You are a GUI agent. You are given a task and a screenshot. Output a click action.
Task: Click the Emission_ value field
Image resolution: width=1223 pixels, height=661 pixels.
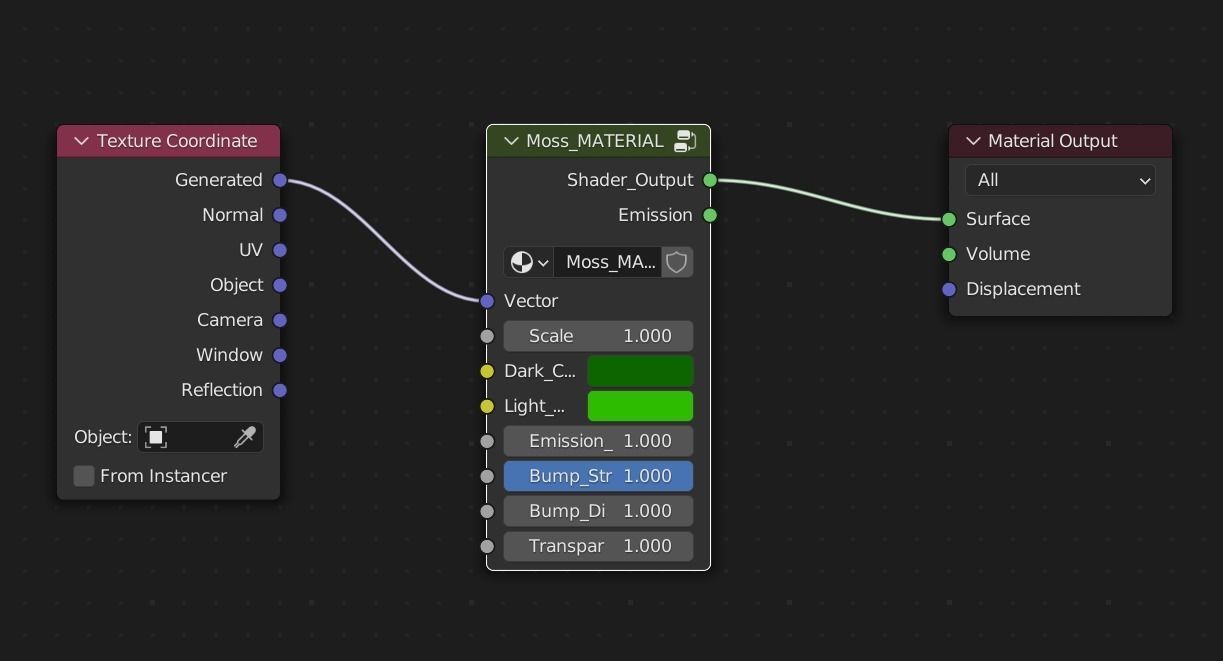(x=598, y=441)
